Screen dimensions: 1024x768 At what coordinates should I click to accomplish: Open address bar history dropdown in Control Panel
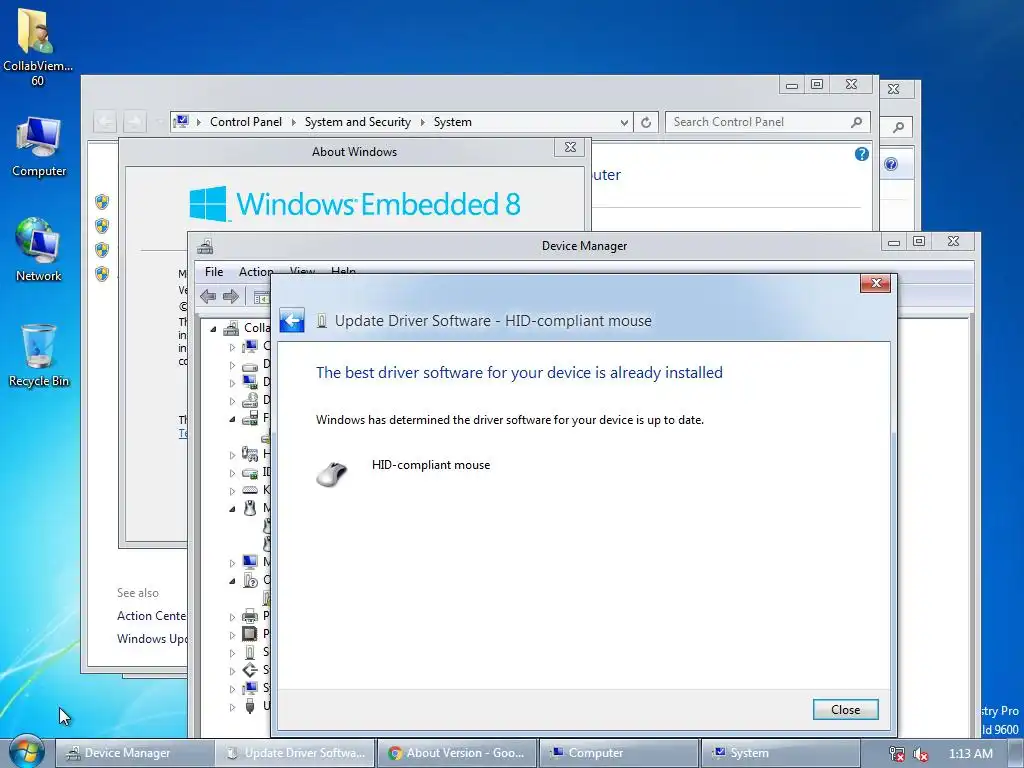(624, 122)
